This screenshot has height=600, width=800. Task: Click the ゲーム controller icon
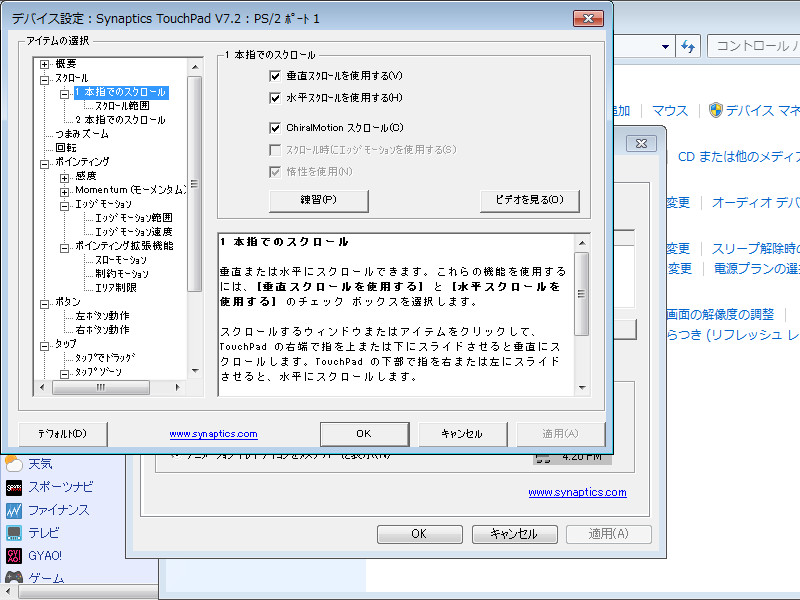coord(14,578)
